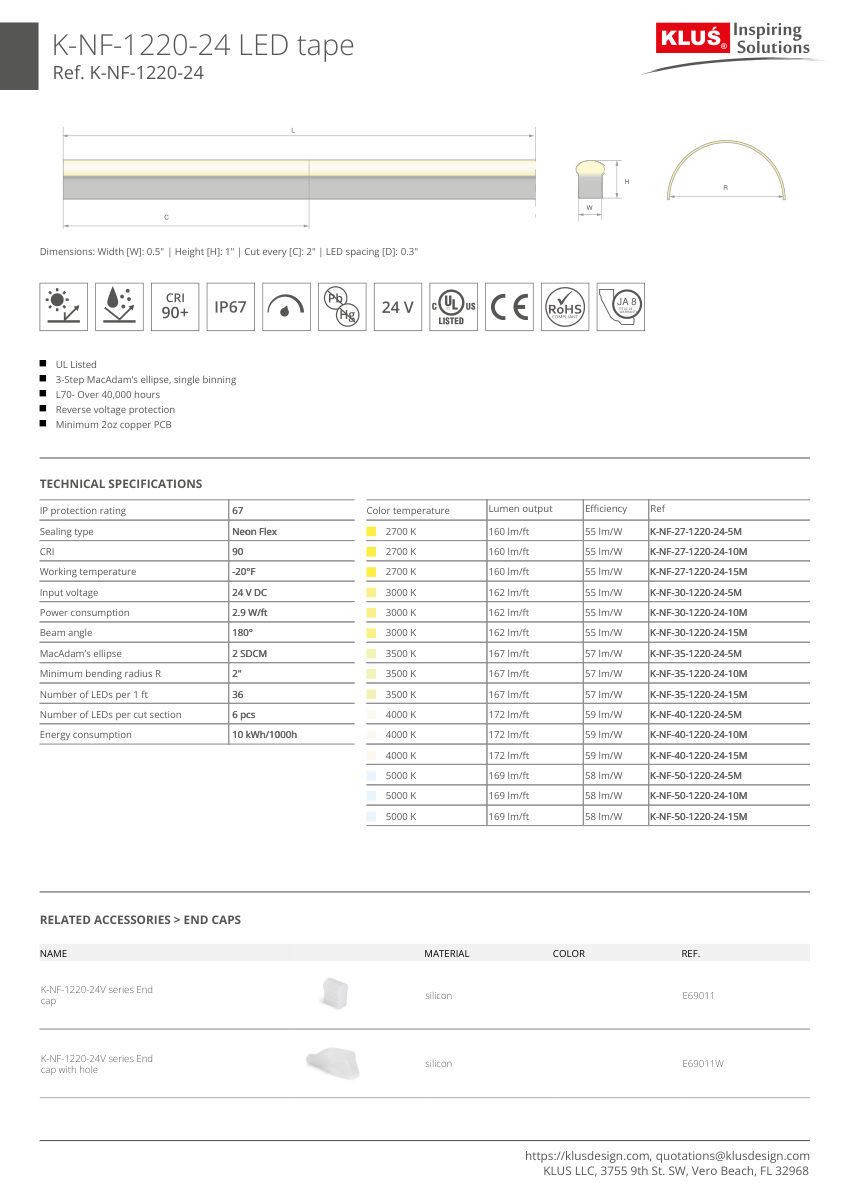Click the swatch for K-NF-35-1220-24-15M

coord(371,694)
